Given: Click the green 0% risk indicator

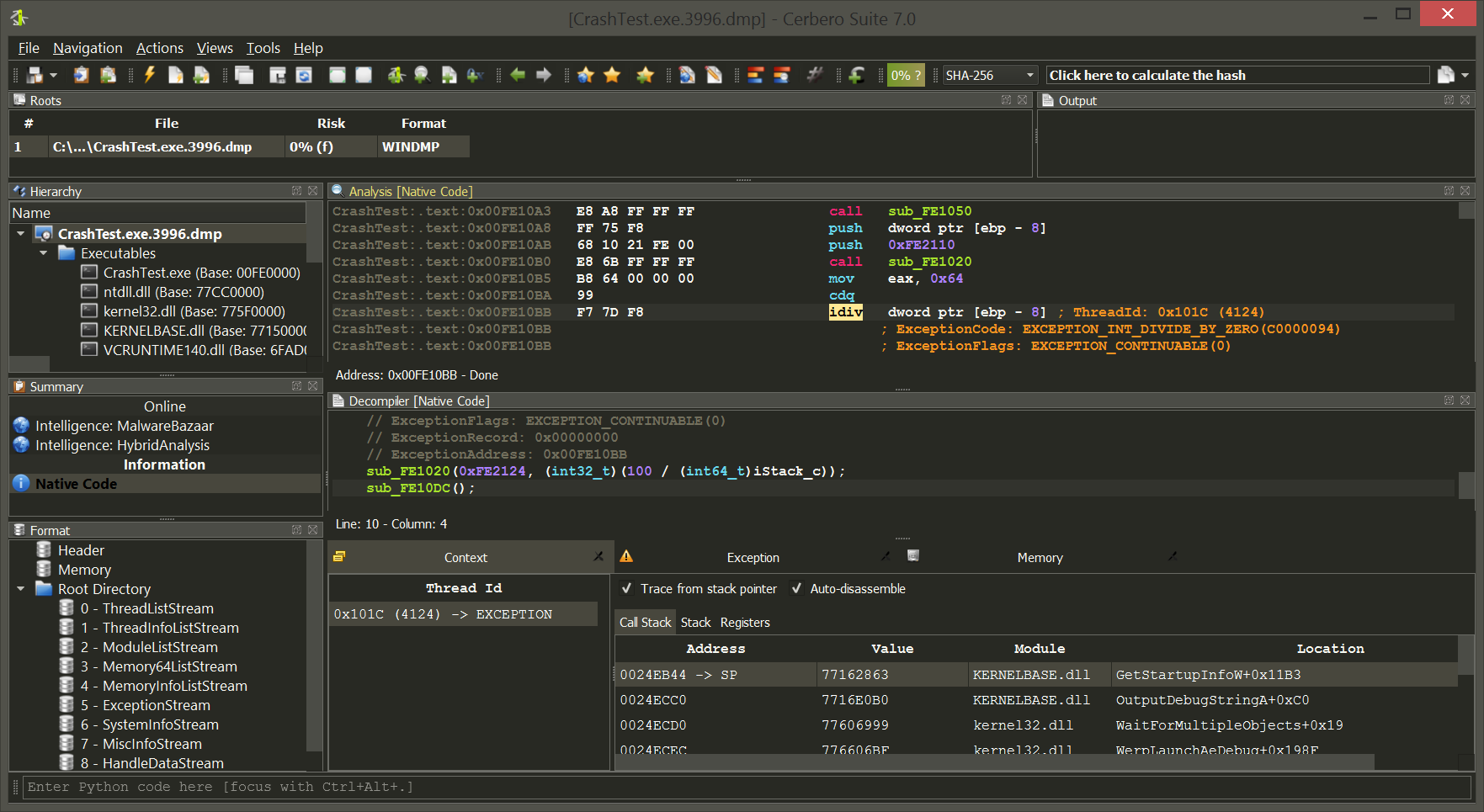Looking at the screenshot, I should coord(906,76).
